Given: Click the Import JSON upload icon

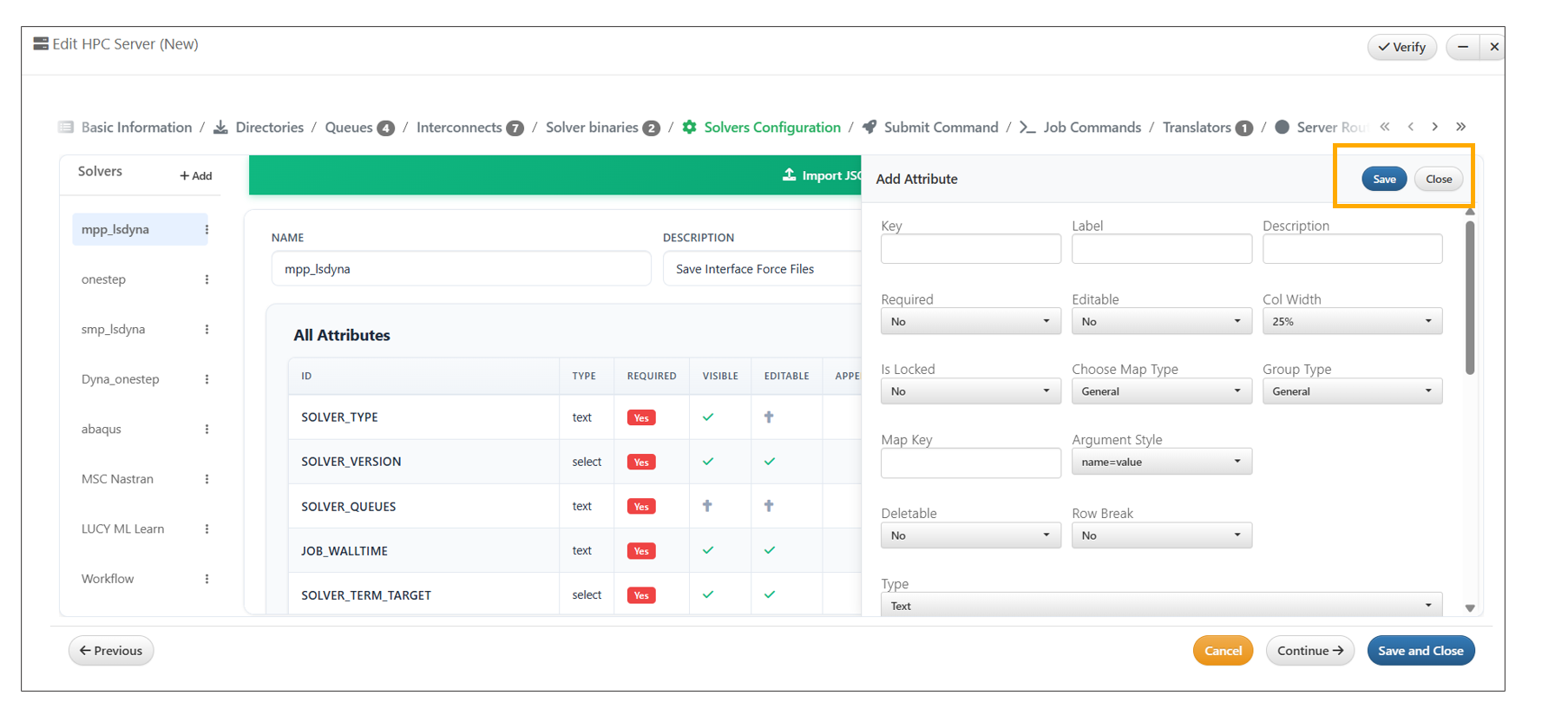Looking at the screenshot, I should (789, 175).
